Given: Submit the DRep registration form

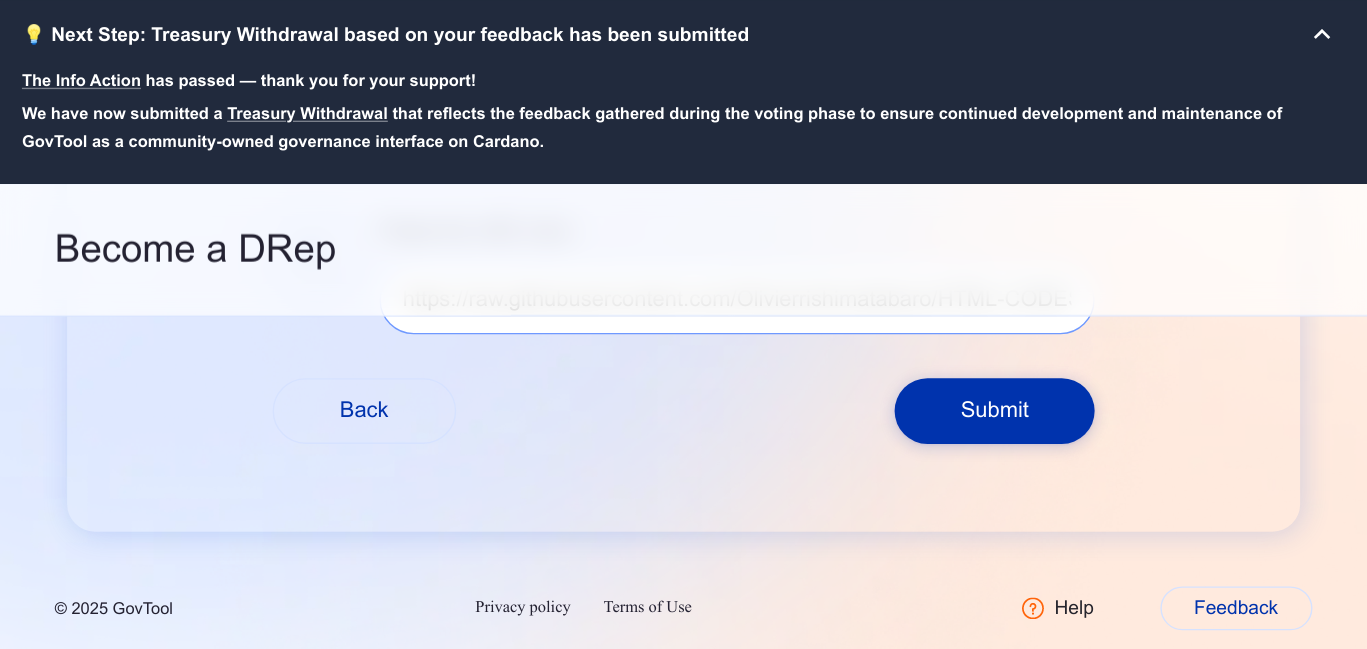Looking at the screenshot, I should [x=994, y=410].
